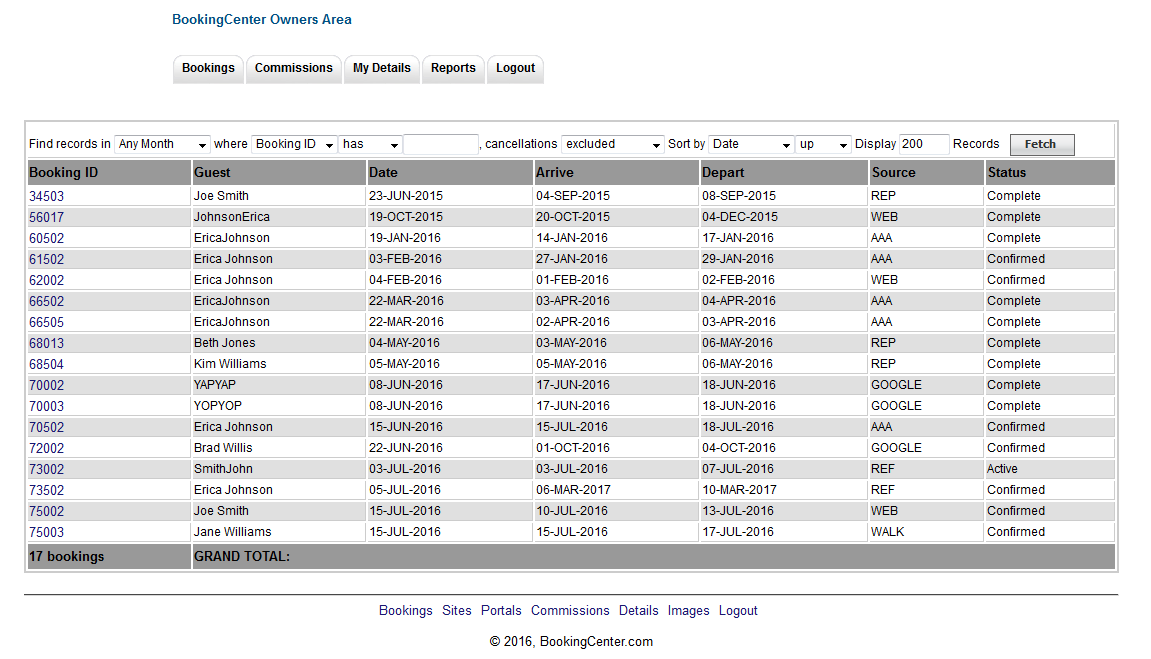Expand the 'has' condition dropdown

coord(370,144)
